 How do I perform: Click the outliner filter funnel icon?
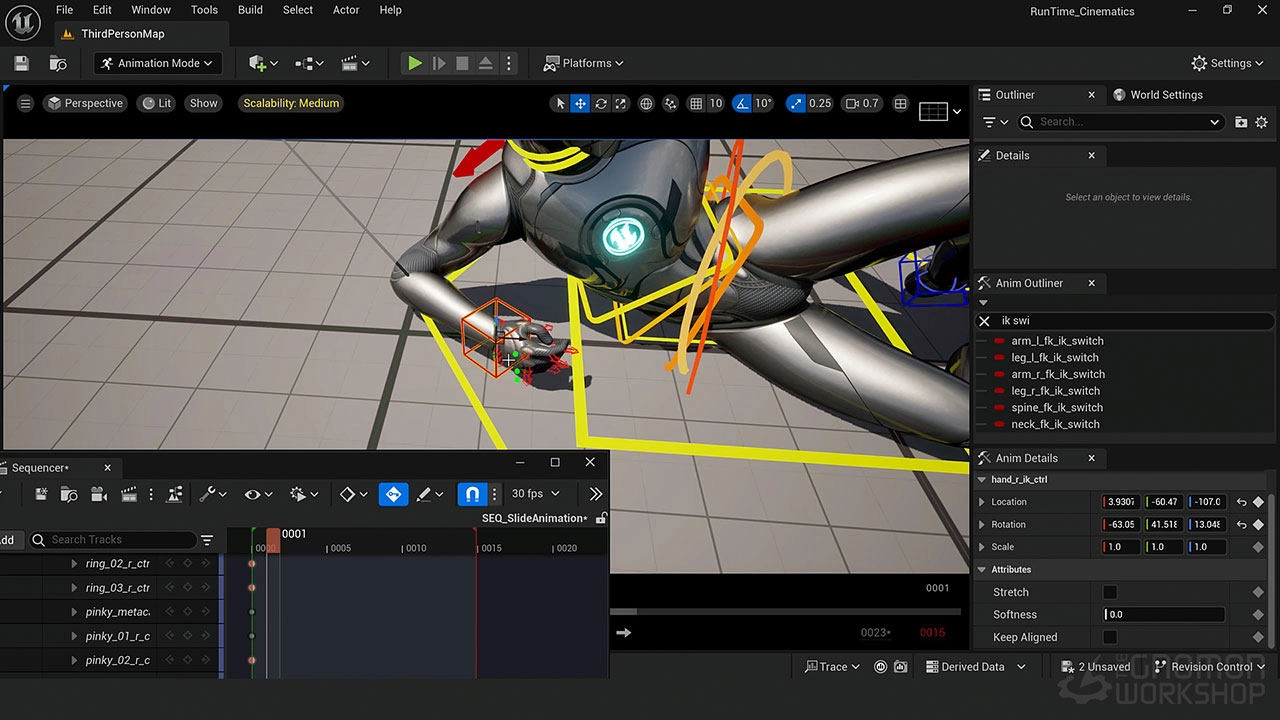tap(991, 121)
